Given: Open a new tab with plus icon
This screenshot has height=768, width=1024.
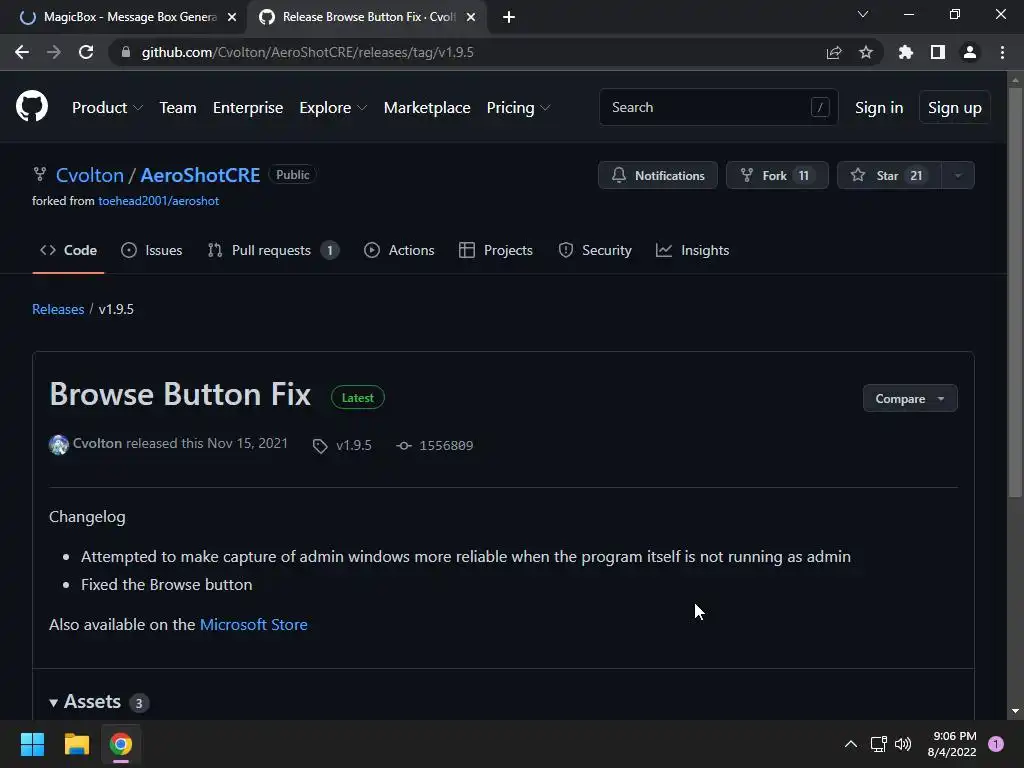Looking at the screenshot, I should [509, 17].
